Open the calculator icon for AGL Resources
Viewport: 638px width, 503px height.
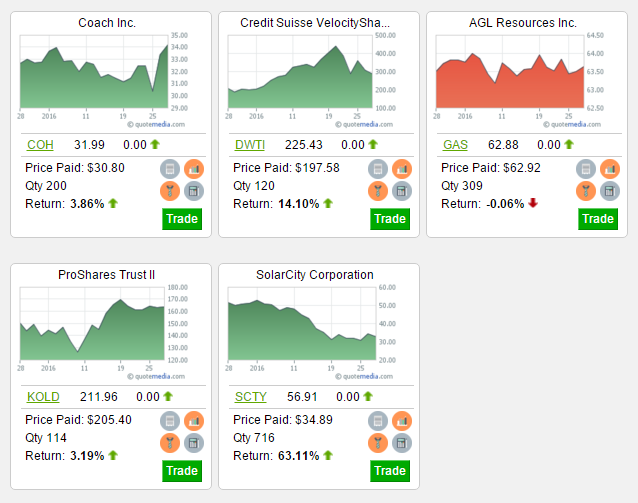click(x=610, y=191)
